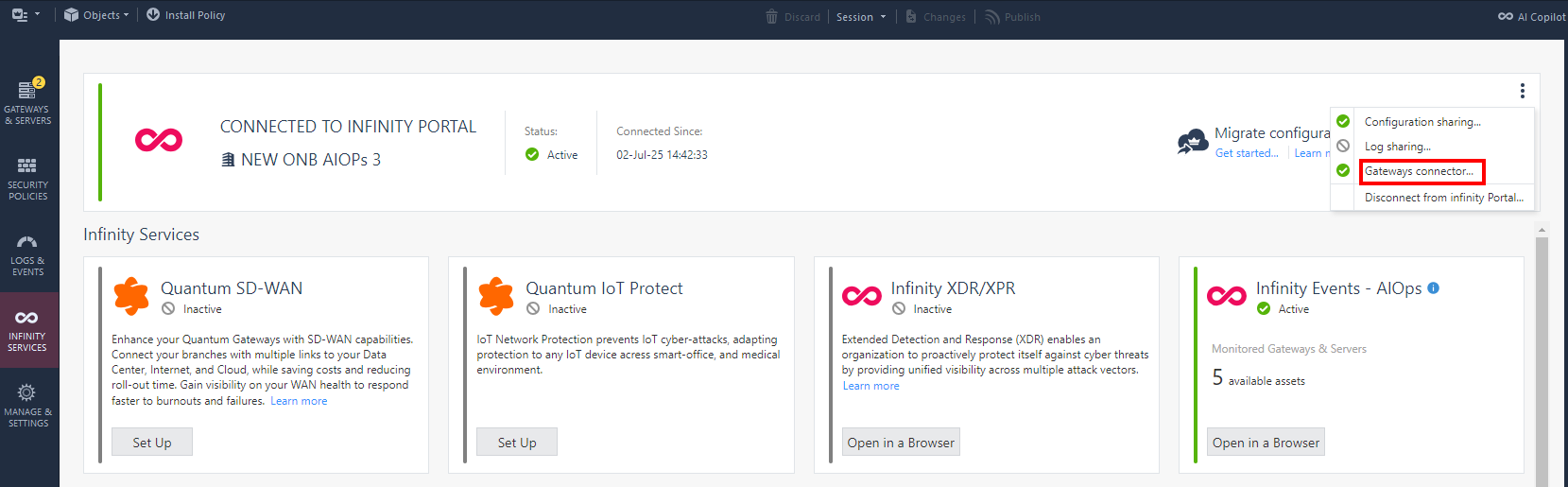Open Infinity Events AIOps in a Browser
1568x487 pixels.
click(x=1266, y=443)
